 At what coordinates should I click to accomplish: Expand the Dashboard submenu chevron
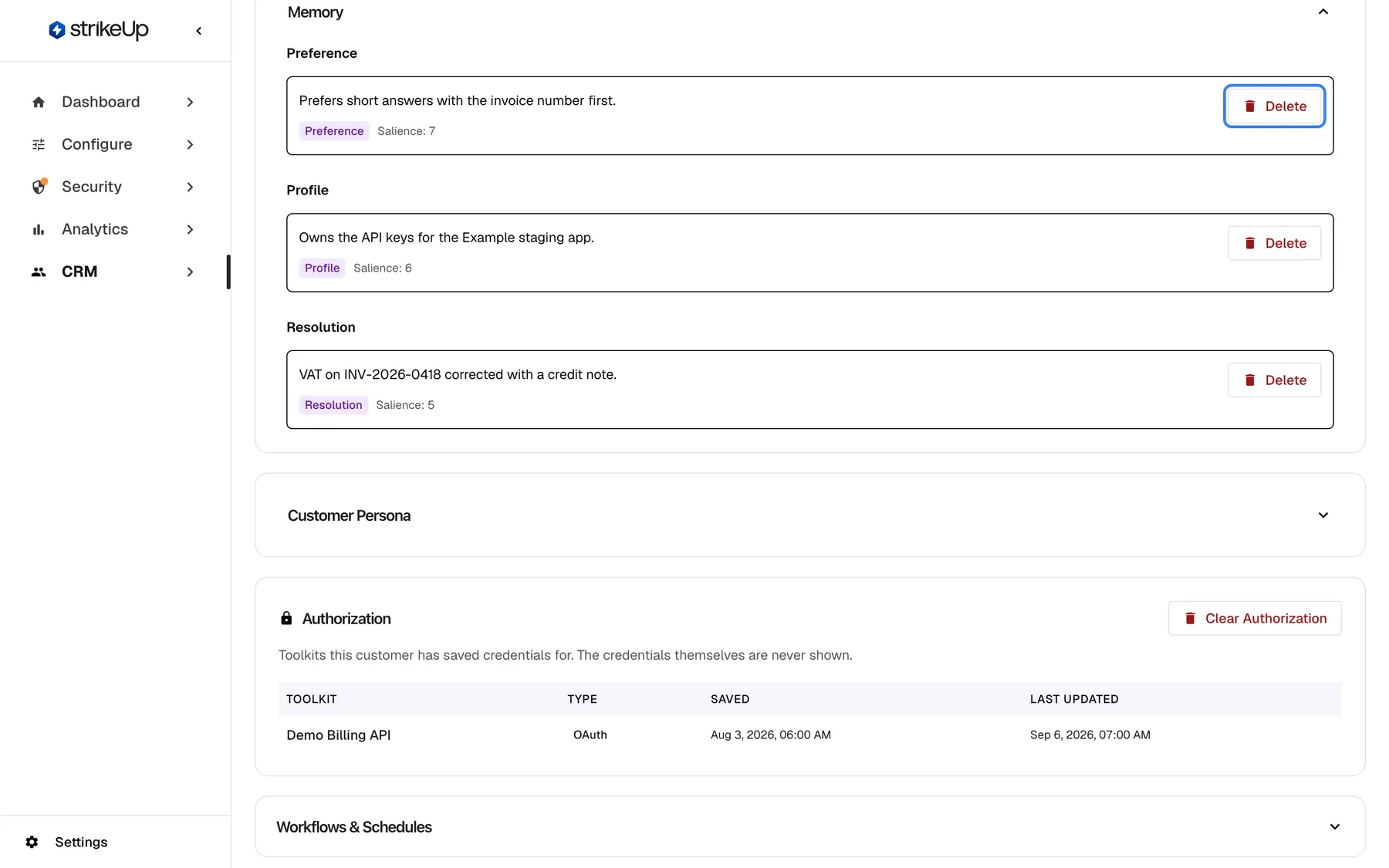pyautogui.click(x=190, y=102)
